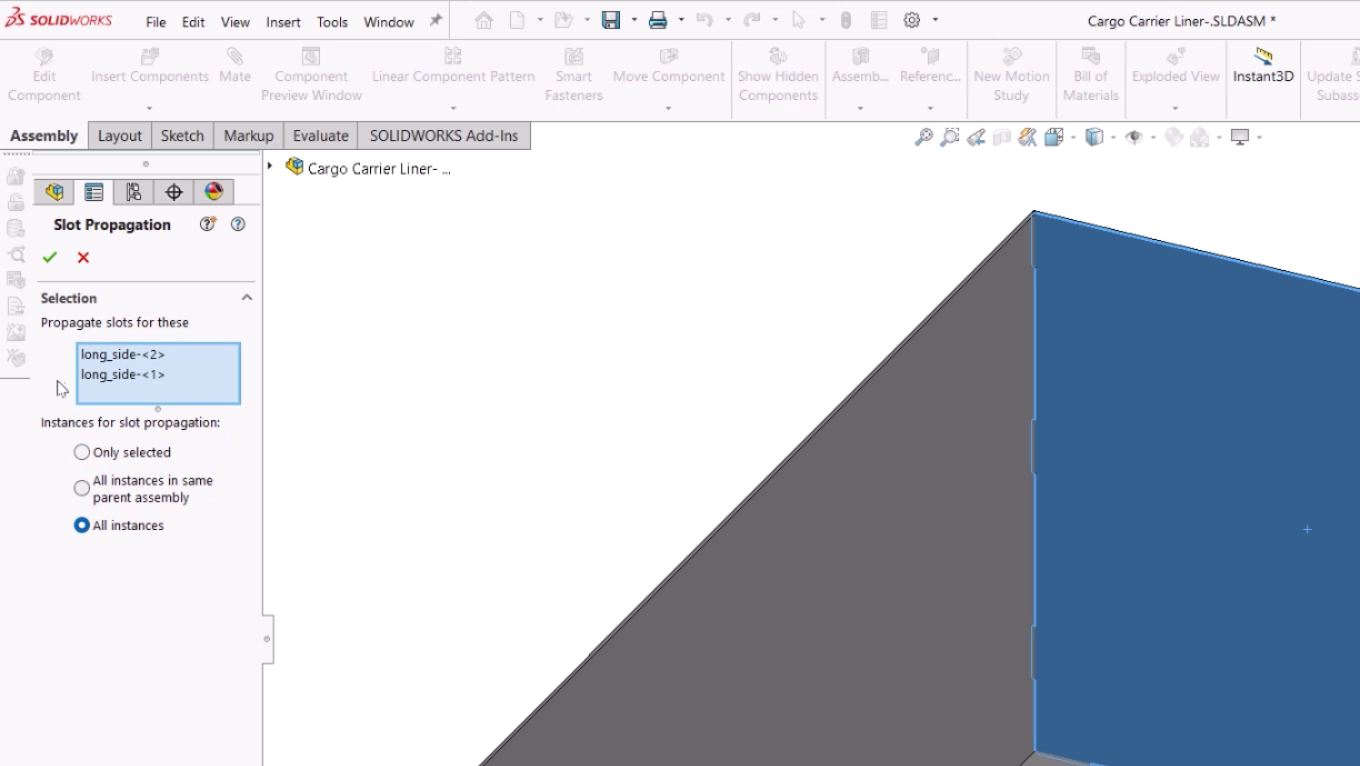Activate the Zoom to Area tool

point(949,137)
